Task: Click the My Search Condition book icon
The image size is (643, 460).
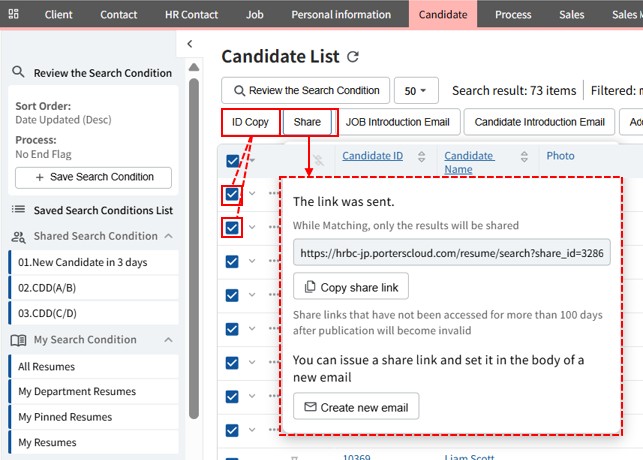Action: (x=18, y=340)
